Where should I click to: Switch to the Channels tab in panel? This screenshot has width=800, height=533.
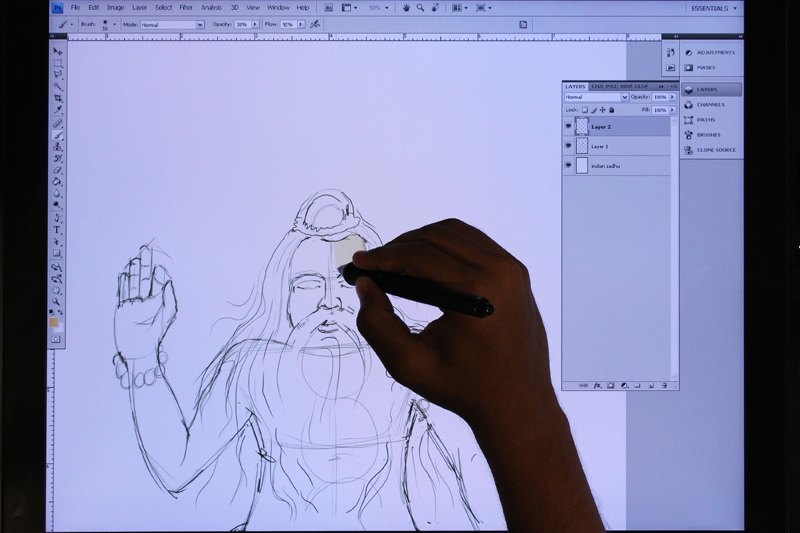[x=597, y=86]
